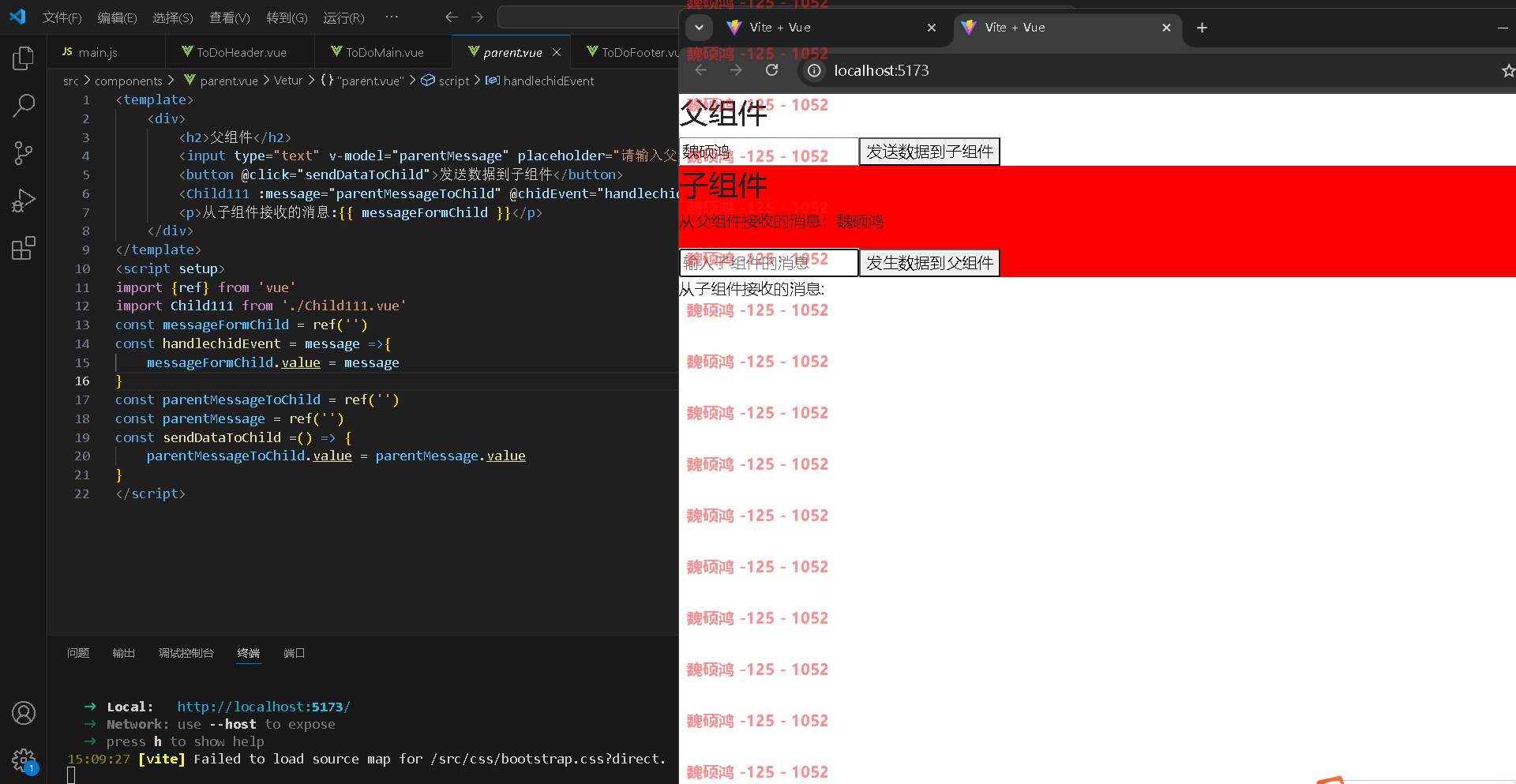Click the 子组件 heading on the page
1516x784 pixels.
click(723, 186)
